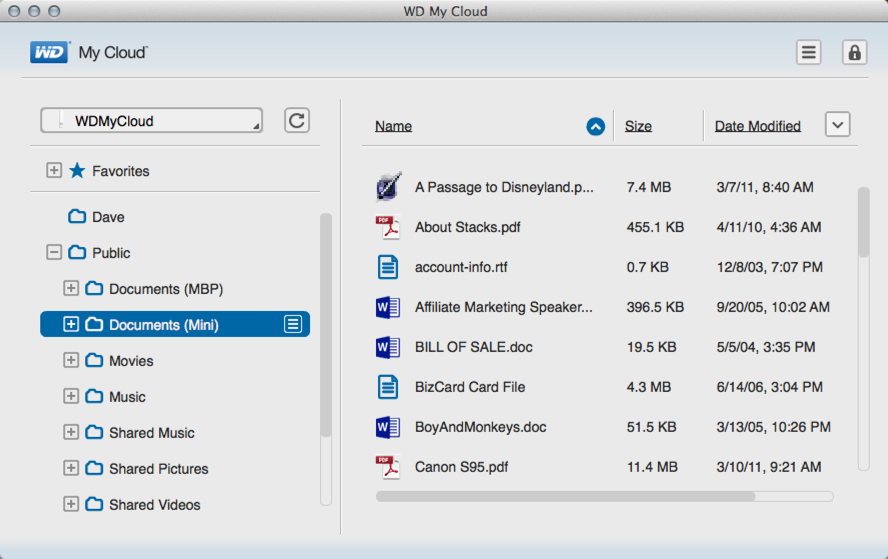
Task: Select the Dave folder label
Action: (108, 217)
